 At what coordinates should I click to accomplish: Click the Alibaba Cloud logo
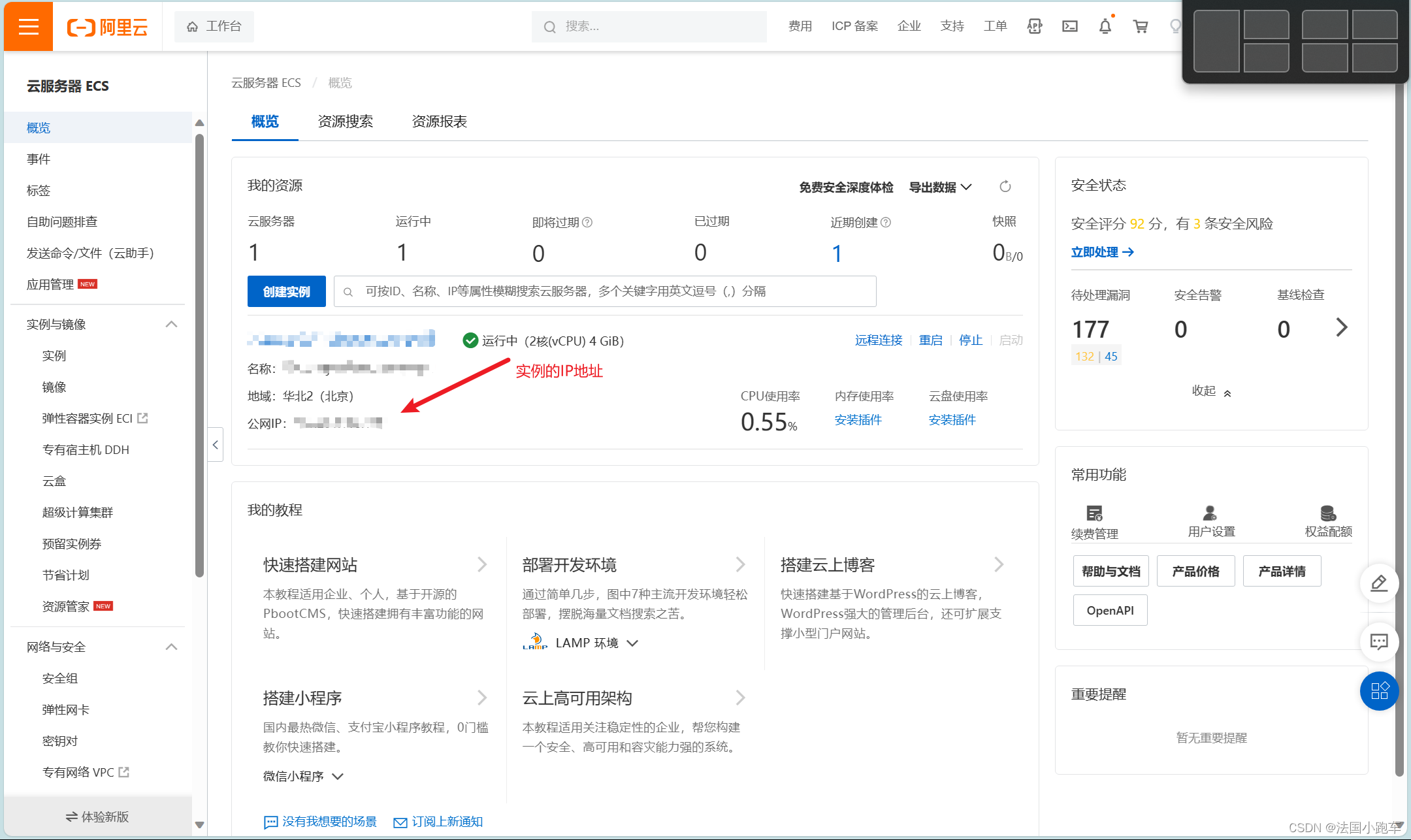click(x=106, y=27)
